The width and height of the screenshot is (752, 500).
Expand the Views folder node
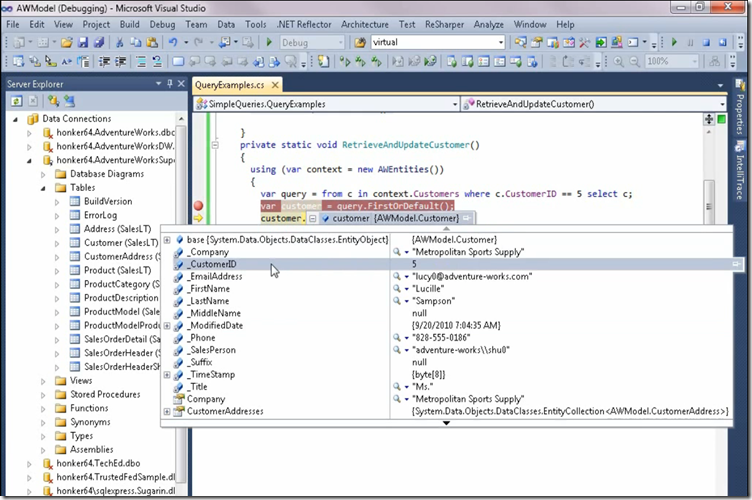tap(43, 381)
